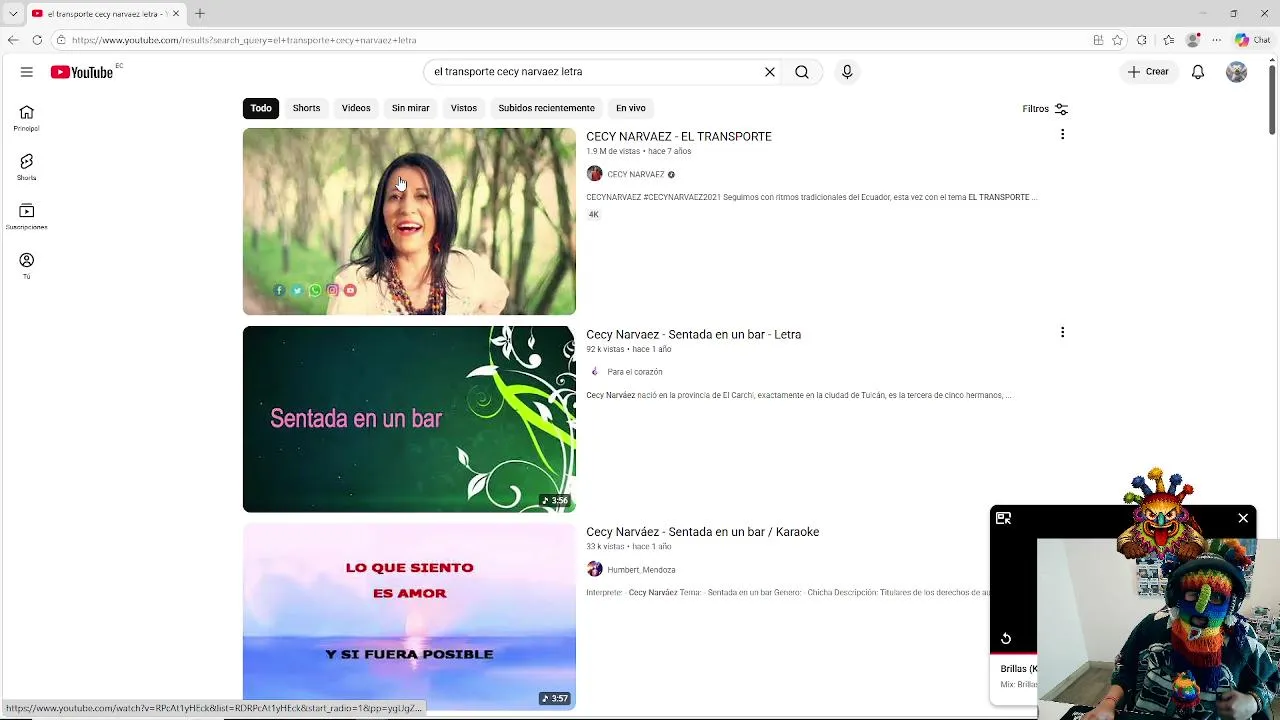
Task: Click the Crear button
Action: (x=1148, y=72)
